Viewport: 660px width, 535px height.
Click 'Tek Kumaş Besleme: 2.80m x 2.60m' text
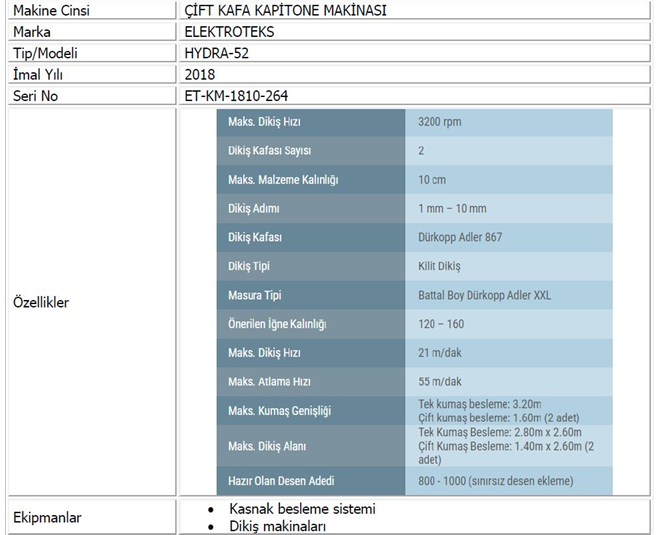coord(500,432)
